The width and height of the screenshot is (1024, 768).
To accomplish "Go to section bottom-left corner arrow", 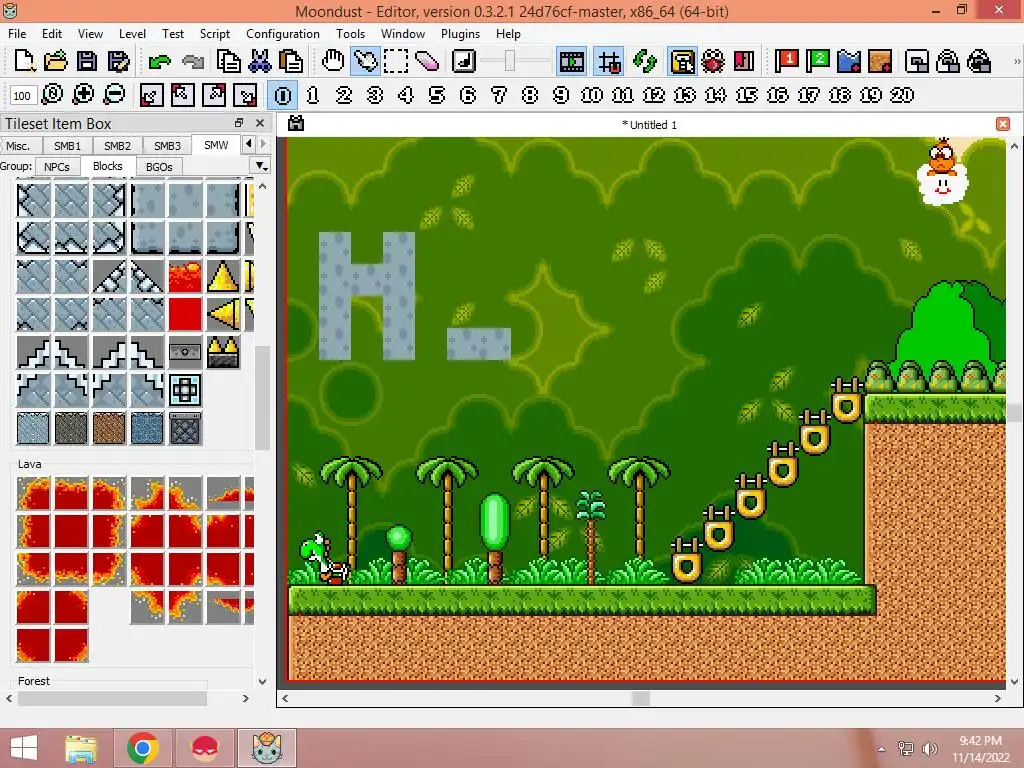I will [151, 95].
